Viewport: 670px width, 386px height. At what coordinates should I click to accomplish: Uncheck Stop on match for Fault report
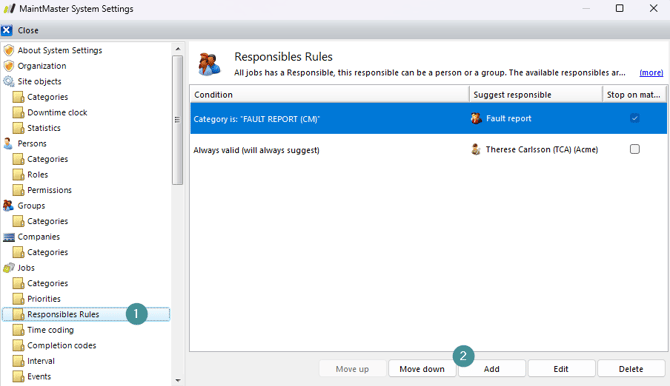(635, 118)
